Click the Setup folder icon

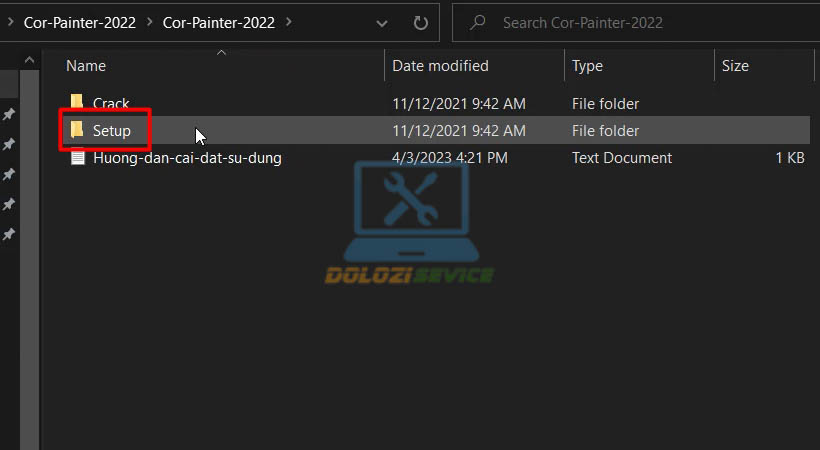coord(77,130)
